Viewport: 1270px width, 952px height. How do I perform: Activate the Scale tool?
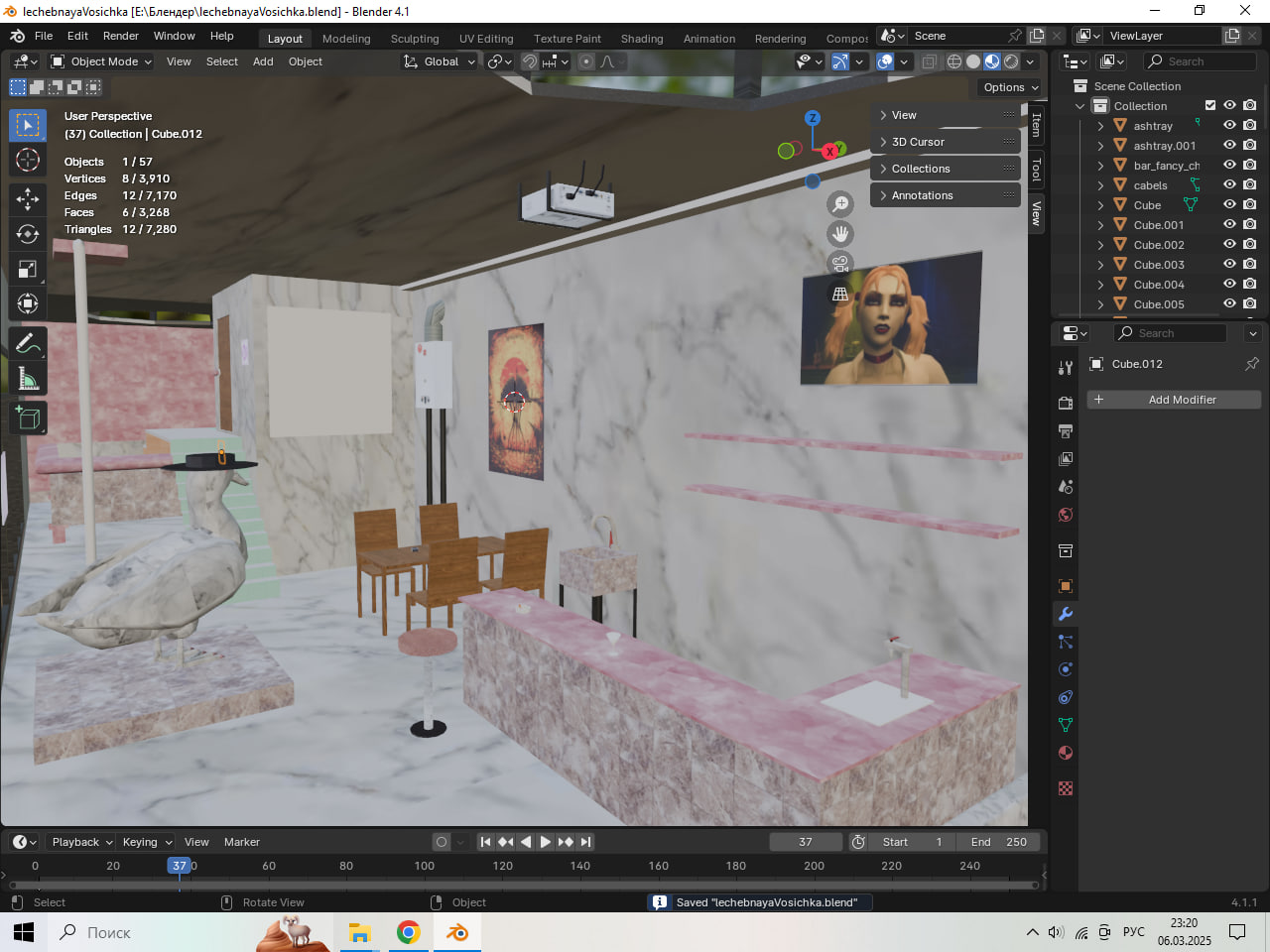tap(28, 269)
